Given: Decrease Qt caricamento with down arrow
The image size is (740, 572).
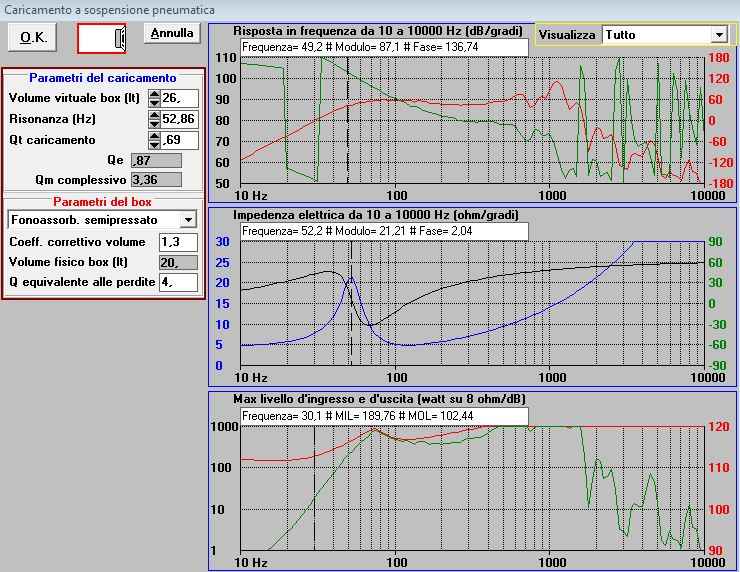Looking at the screenshot, I should [154, 144].
